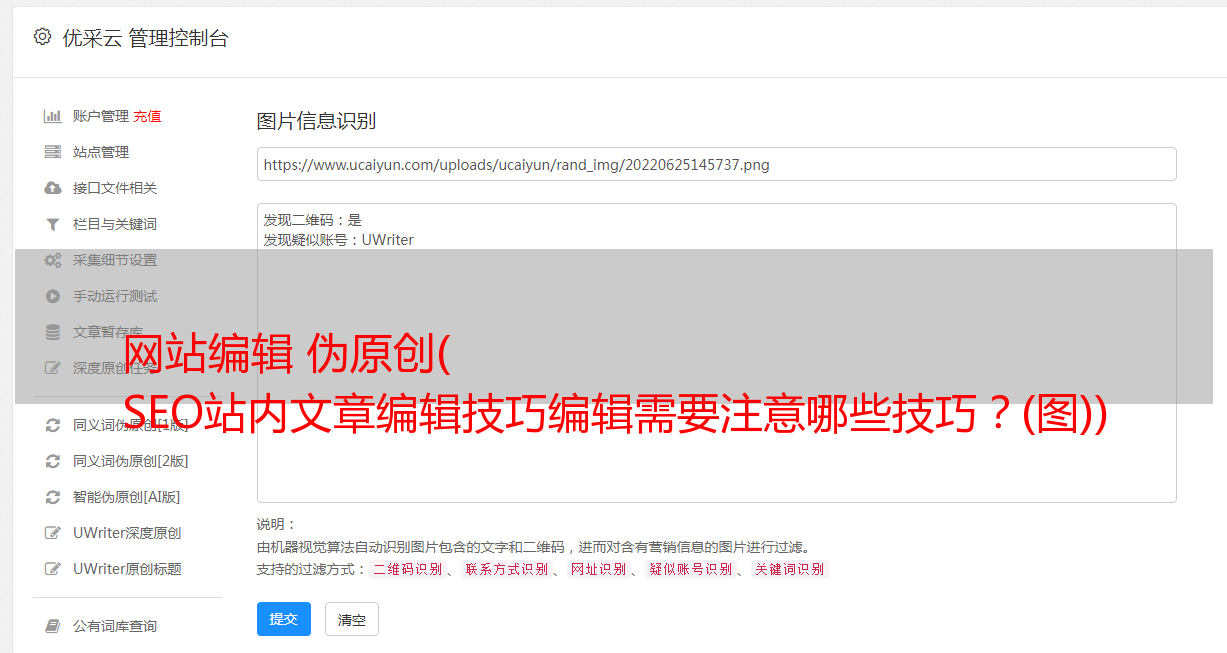Click the 清空 button
This screenshot has height=653, width=1227.
coord(352,620)
